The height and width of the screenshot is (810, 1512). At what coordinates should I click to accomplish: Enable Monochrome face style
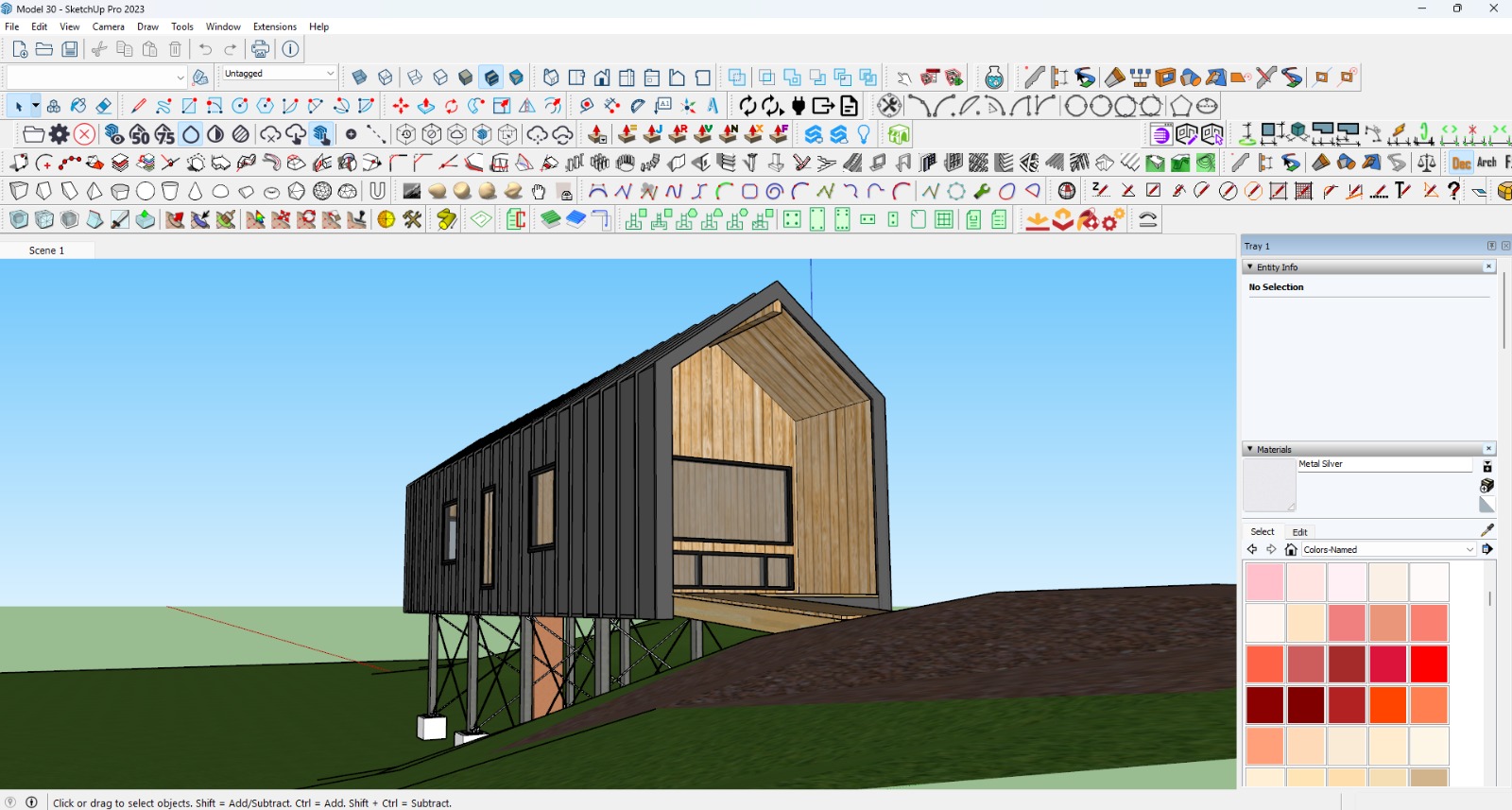(x=517, y=78)
